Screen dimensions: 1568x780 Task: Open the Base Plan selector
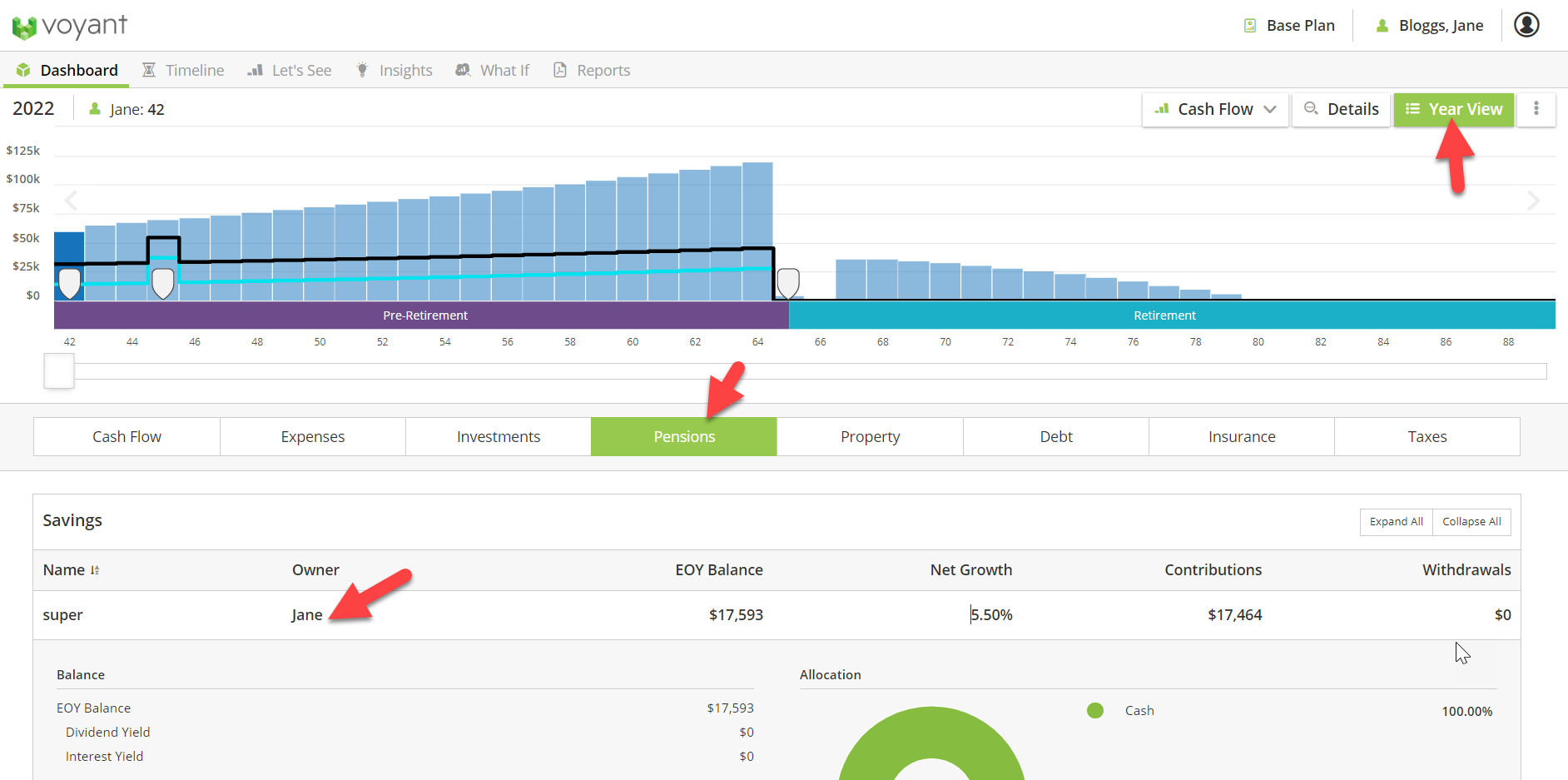coord(1289,26)
